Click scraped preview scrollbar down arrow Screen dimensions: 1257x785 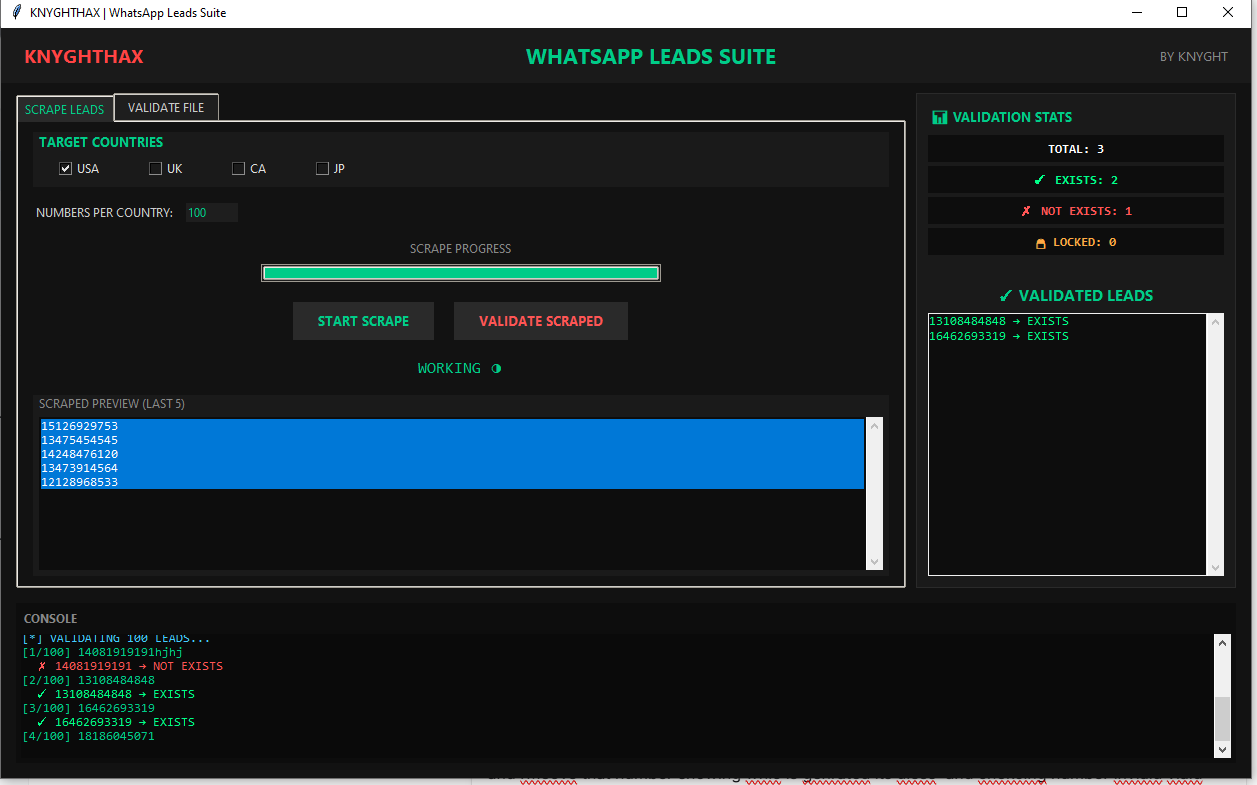pos(875,562)
